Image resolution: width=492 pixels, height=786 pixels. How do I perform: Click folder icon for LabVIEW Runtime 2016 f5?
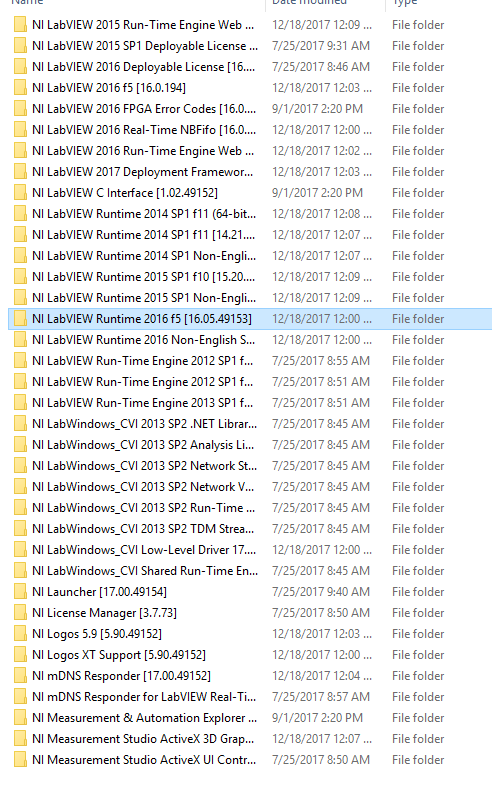pyautogui.click(x=20, y=319)
